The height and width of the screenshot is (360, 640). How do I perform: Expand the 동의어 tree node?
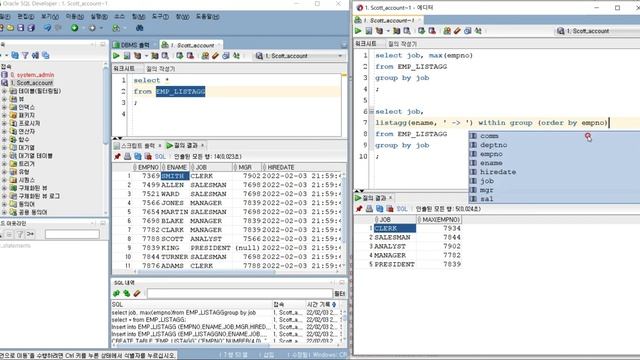coord(4,204)
